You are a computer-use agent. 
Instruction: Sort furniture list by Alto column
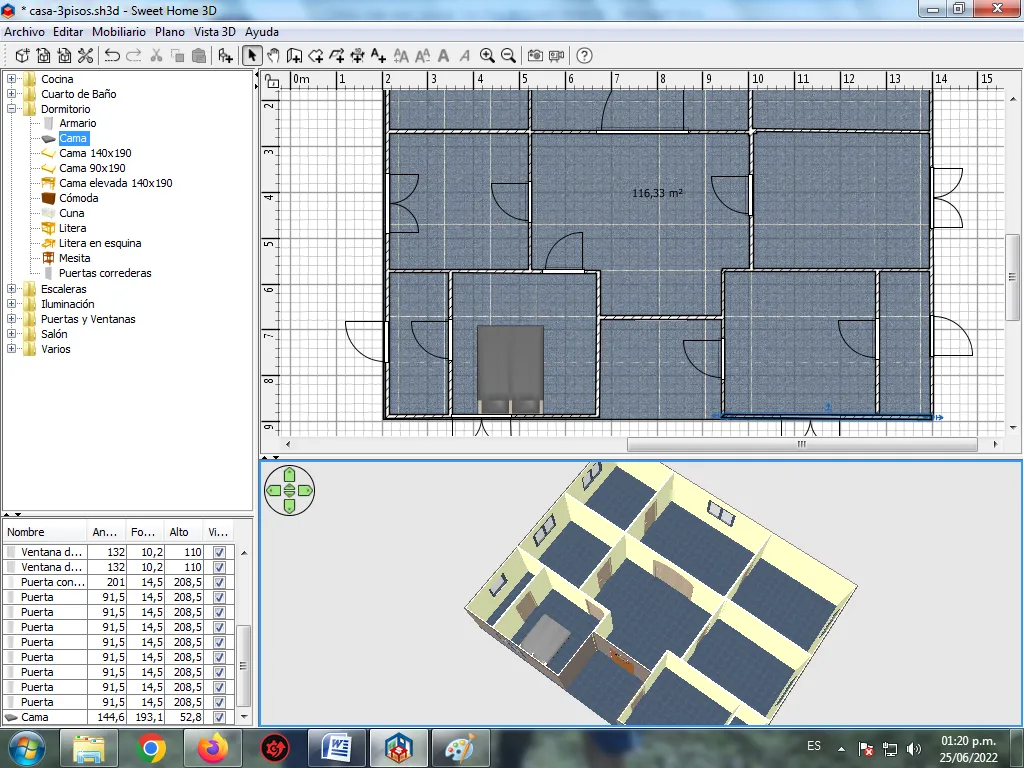point(184,532)
